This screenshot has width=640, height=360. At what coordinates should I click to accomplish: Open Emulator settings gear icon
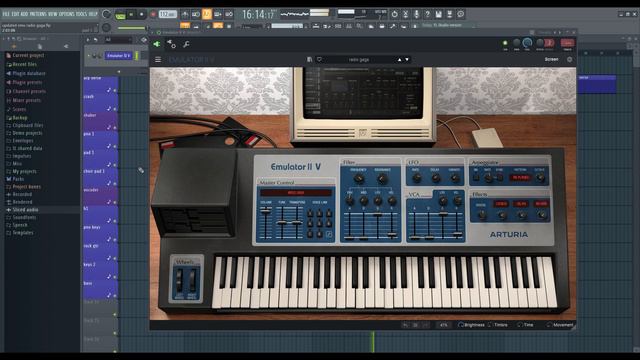point(569,60)
